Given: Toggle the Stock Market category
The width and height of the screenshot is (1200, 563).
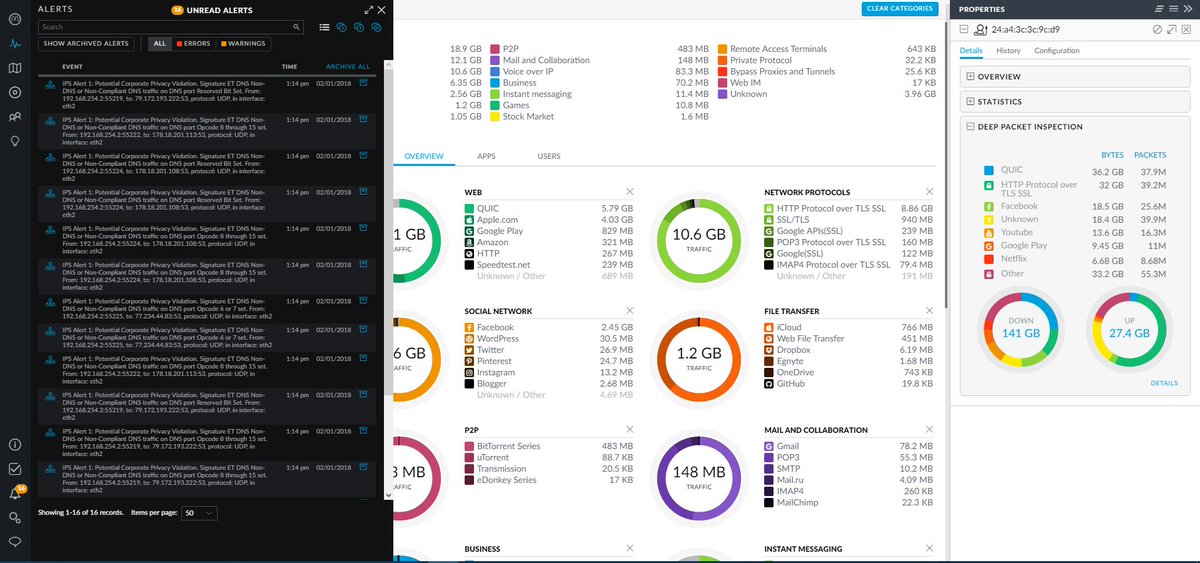Looking at the screenshot, I should pos(521,117).
